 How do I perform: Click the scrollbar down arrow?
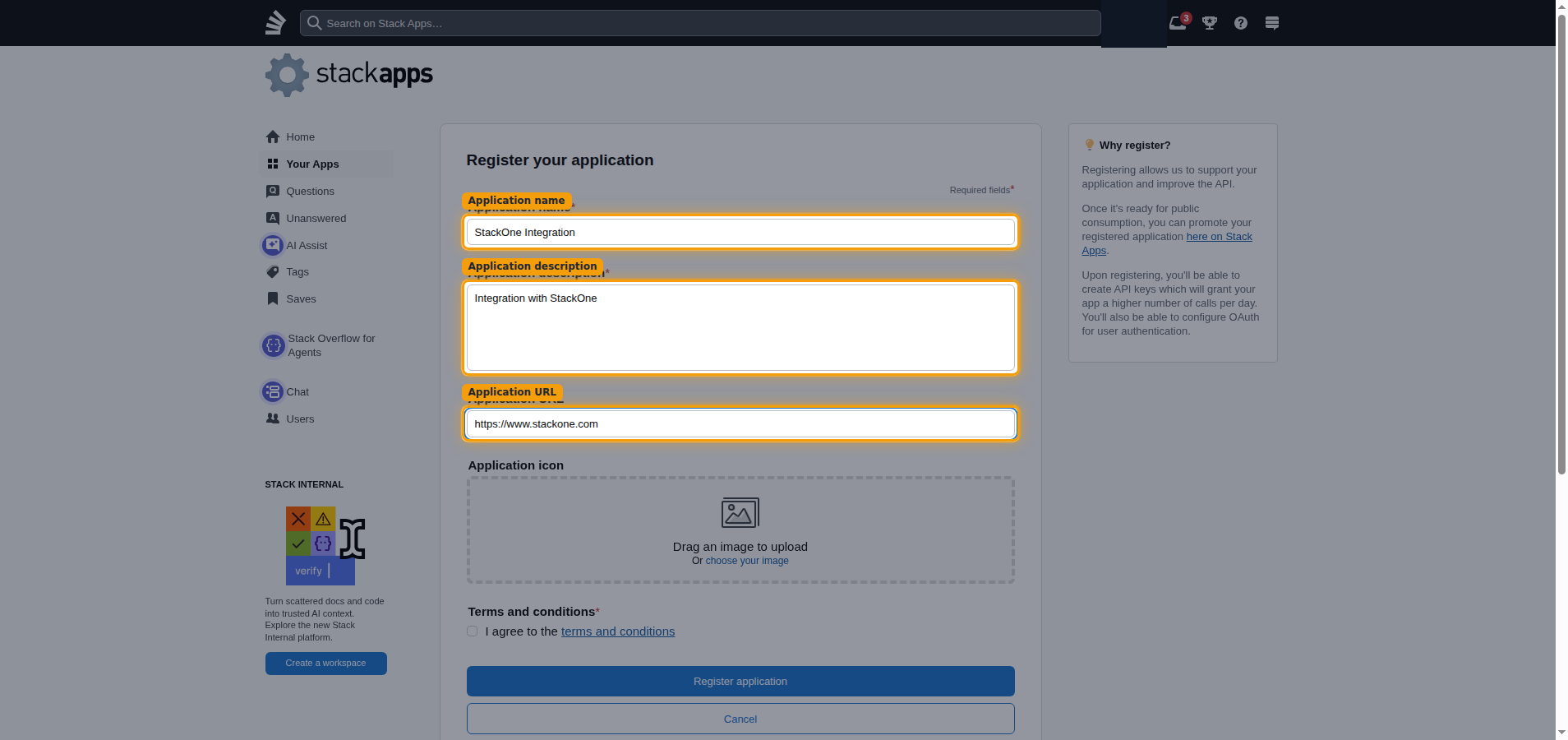click(x=1561, y=733)
